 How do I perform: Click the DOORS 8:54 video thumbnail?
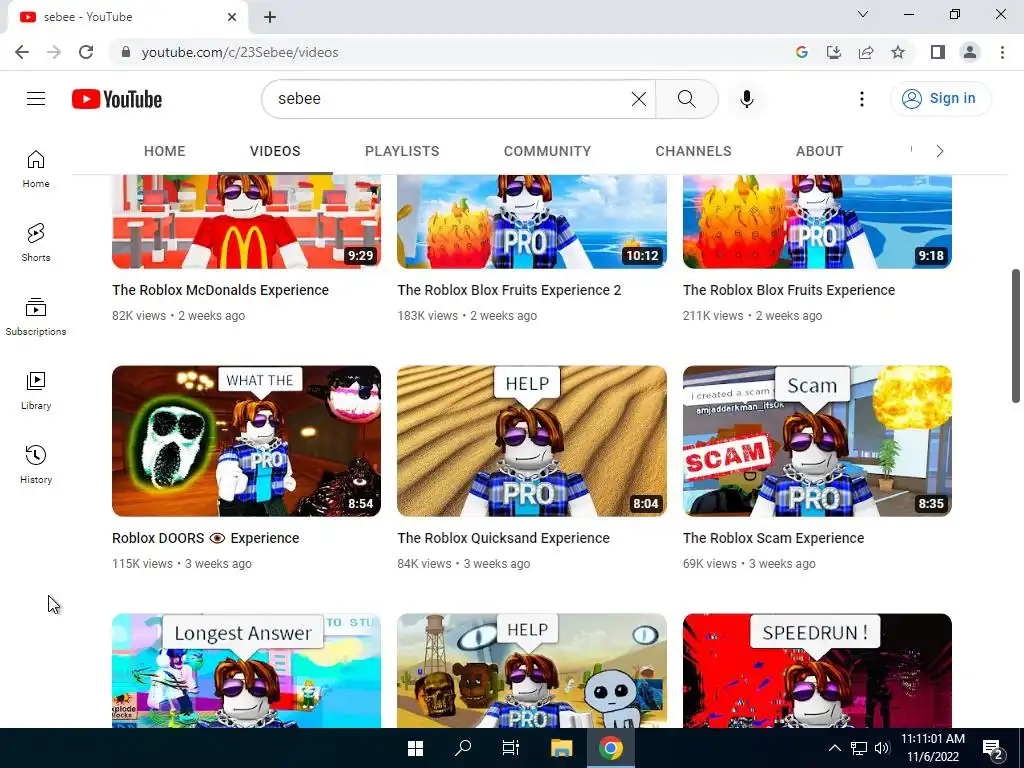(246, 441)
